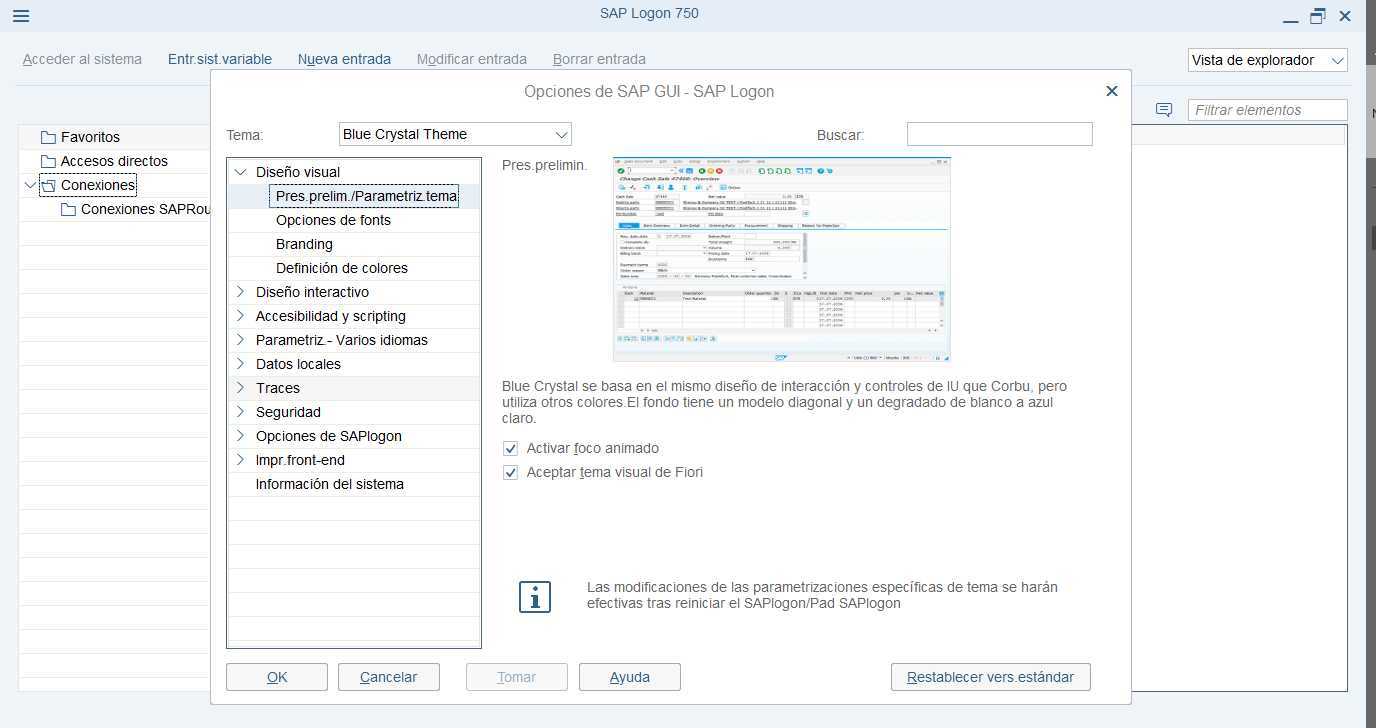Screen dimensions: 1376x728
Task: Expand the Seguridad node
Action: 240,412
